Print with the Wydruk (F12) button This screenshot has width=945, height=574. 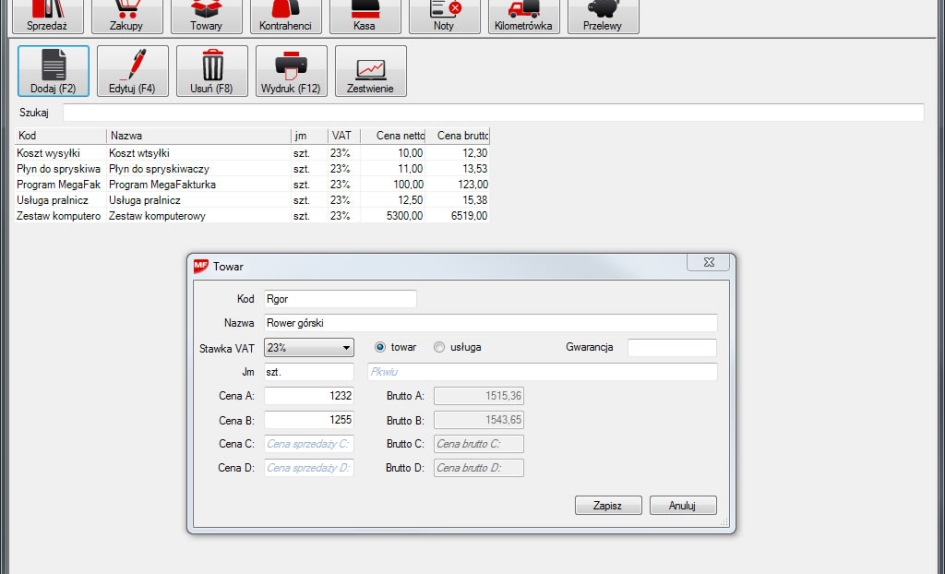tap(291, 71)
